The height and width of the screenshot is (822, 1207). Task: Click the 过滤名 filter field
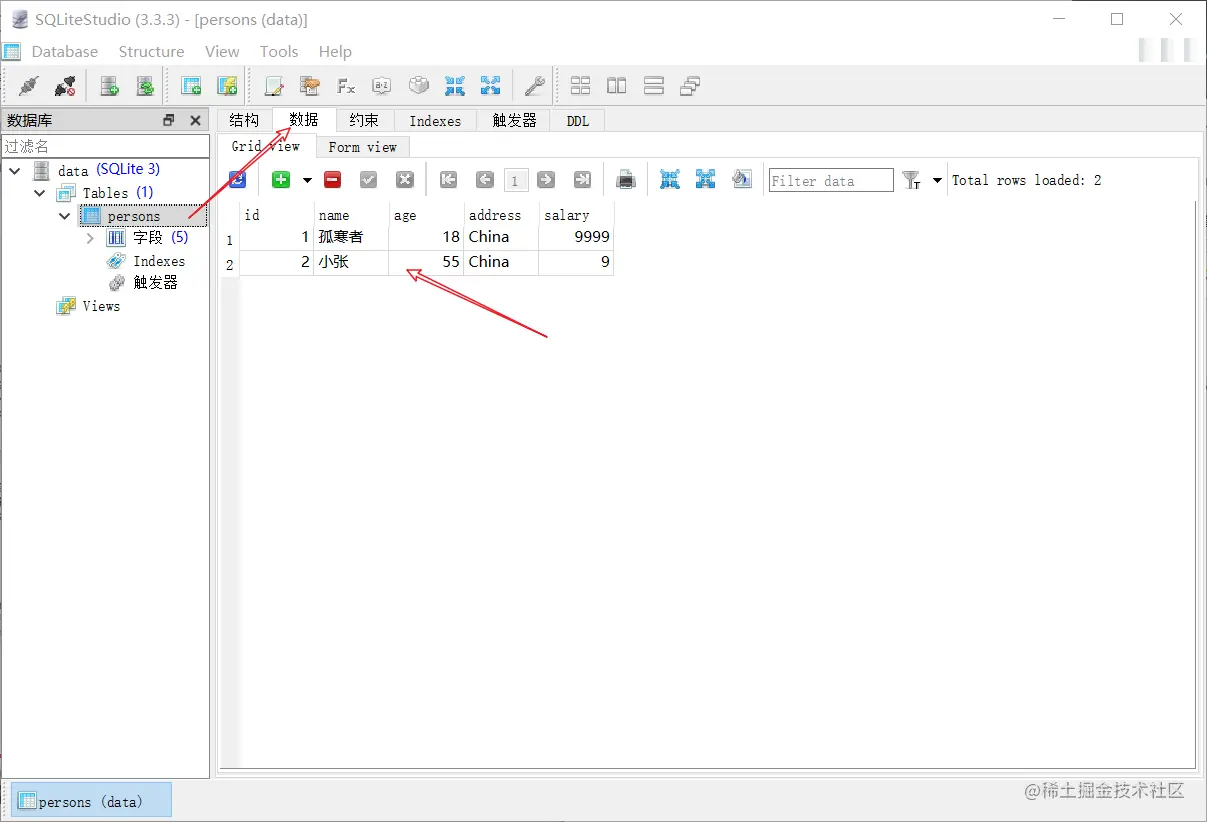(x=105, y=146)
